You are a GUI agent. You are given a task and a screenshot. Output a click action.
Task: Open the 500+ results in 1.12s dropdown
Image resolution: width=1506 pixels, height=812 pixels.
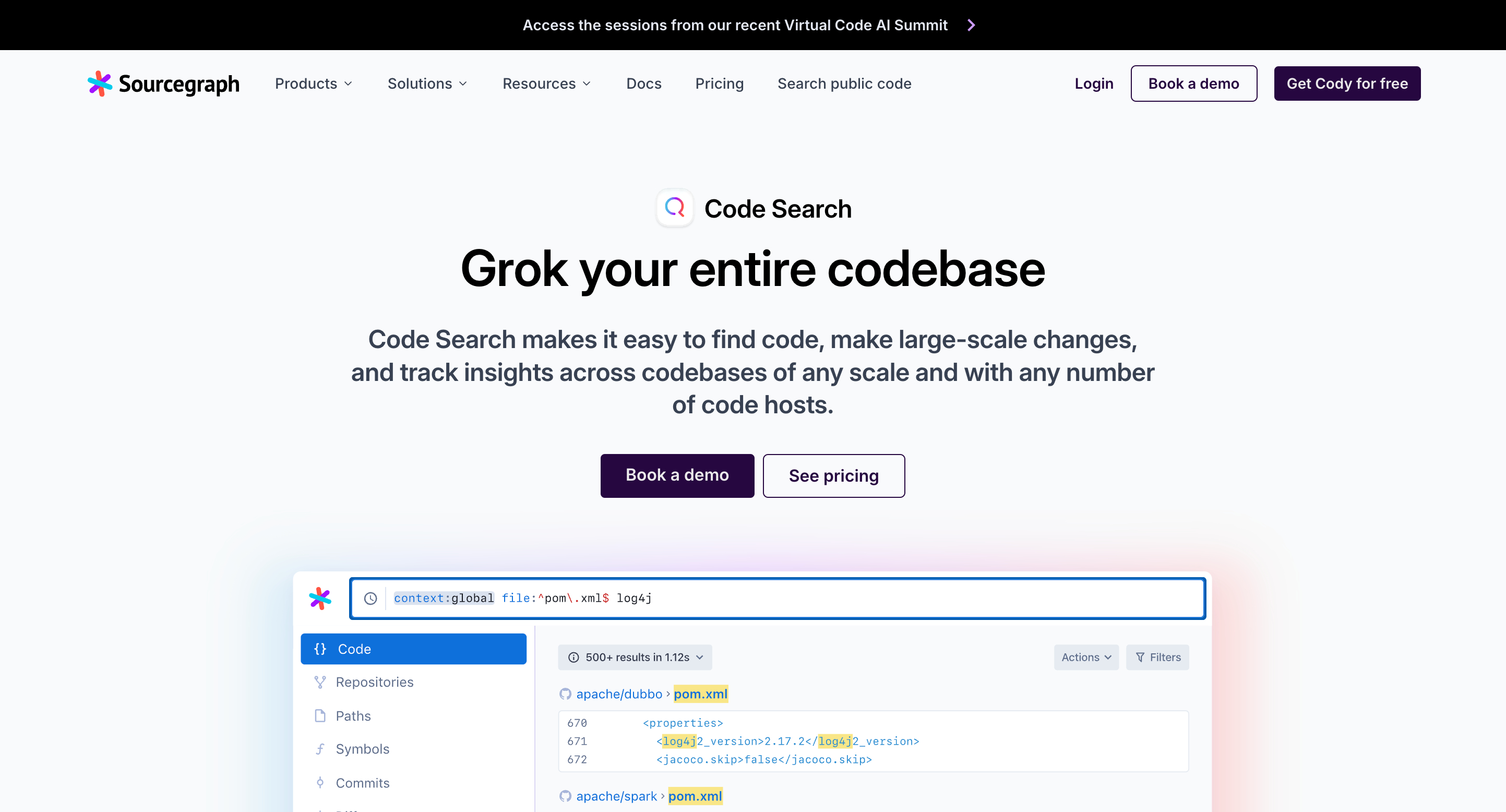[x=635, y=657]
